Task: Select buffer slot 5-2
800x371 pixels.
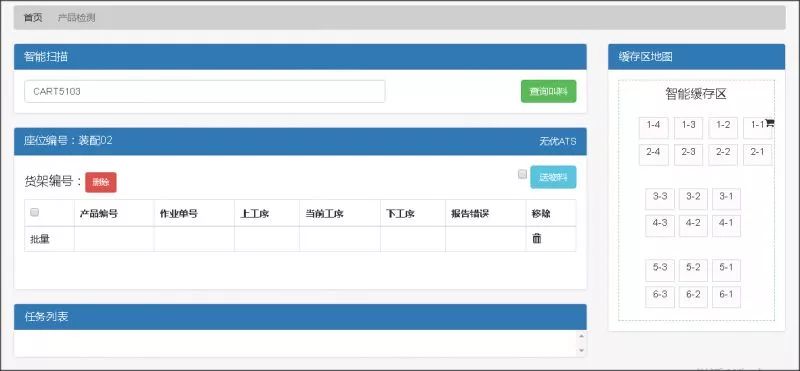Action: click(693, 270)
